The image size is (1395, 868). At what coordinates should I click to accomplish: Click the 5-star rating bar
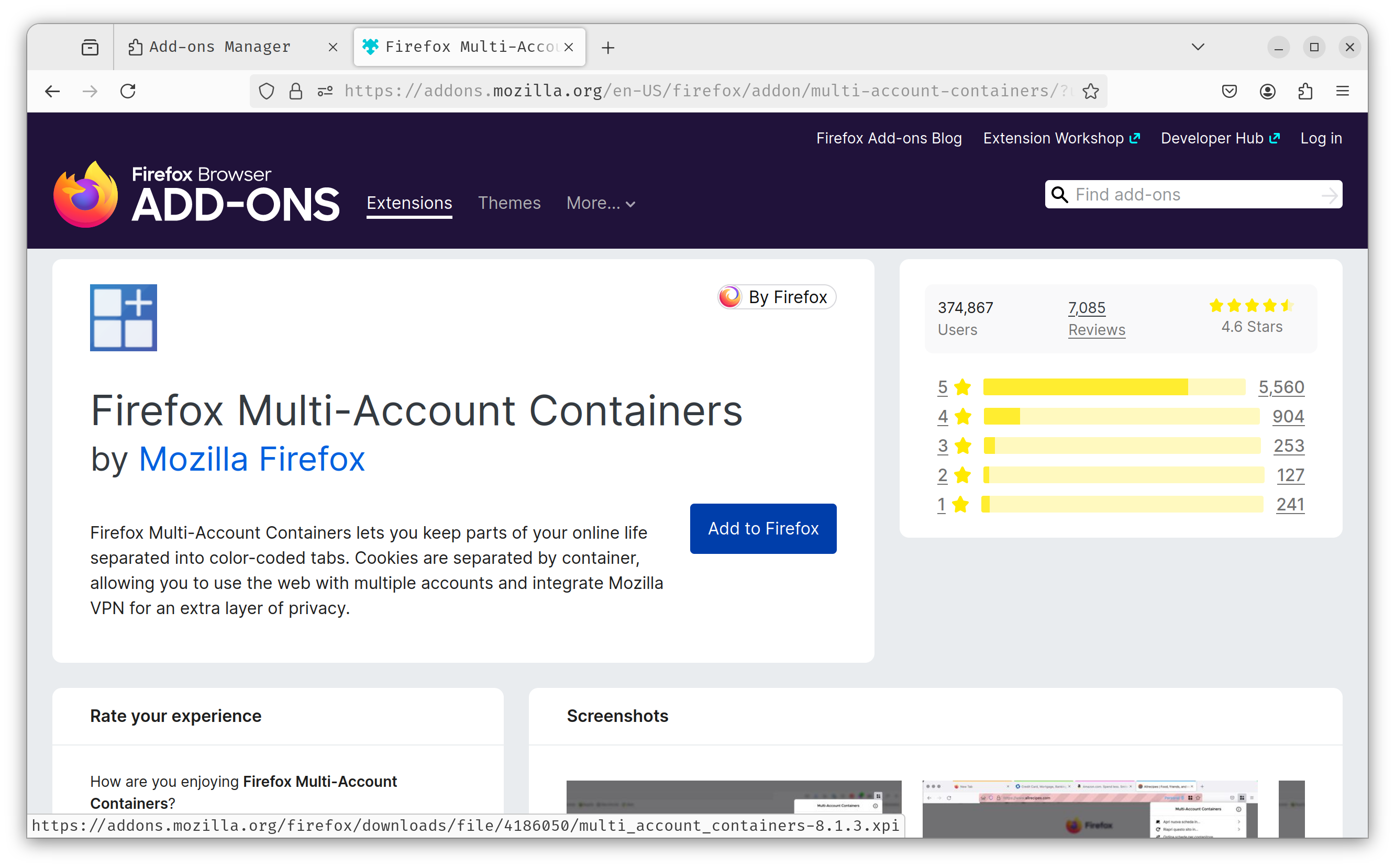[x=1114, y=387]
